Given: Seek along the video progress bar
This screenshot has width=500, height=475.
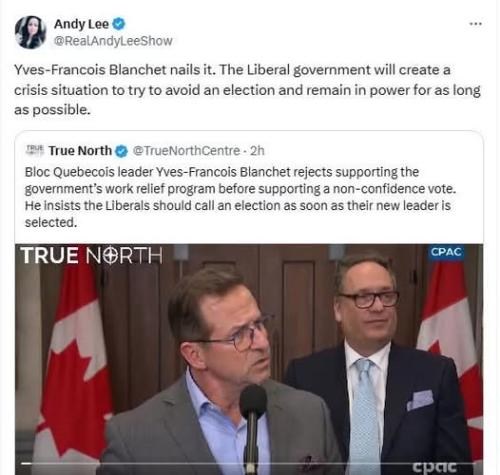Looking at the screenshot, I should pos(248,463).
